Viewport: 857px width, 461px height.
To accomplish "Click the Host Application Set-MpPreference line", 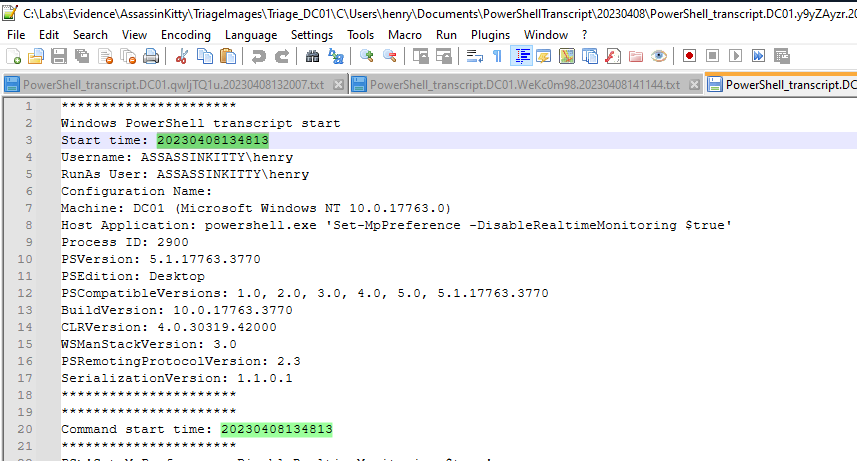I will point(396,225).
